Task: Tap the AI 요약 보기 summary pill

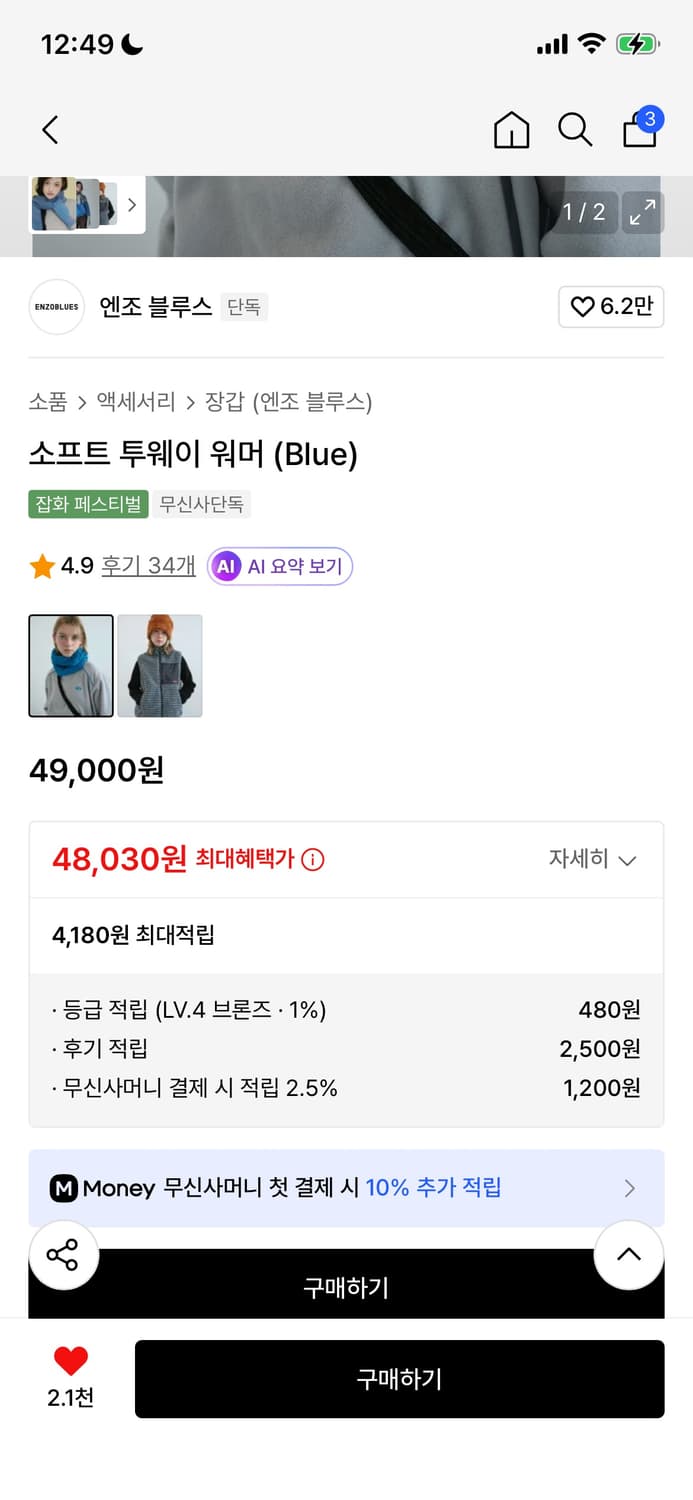Action: (x=279, y=566)
